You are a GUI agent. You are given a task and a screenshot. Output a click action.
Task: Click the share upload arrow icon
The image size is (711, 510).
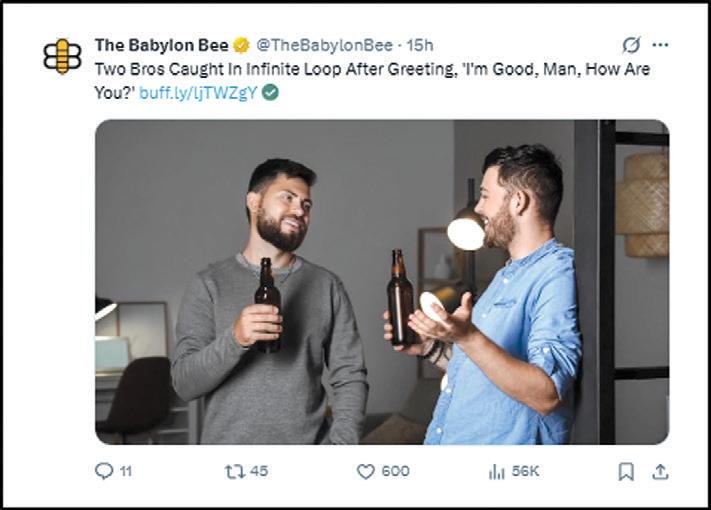coord(660,471)
